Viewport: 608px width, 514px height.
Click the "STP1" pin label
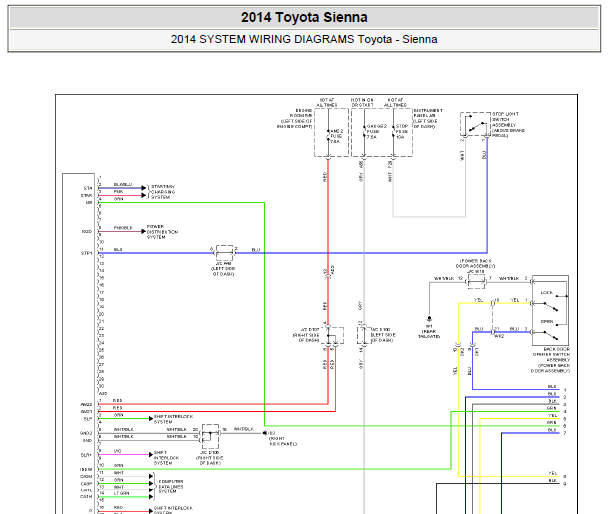(86, 254)
